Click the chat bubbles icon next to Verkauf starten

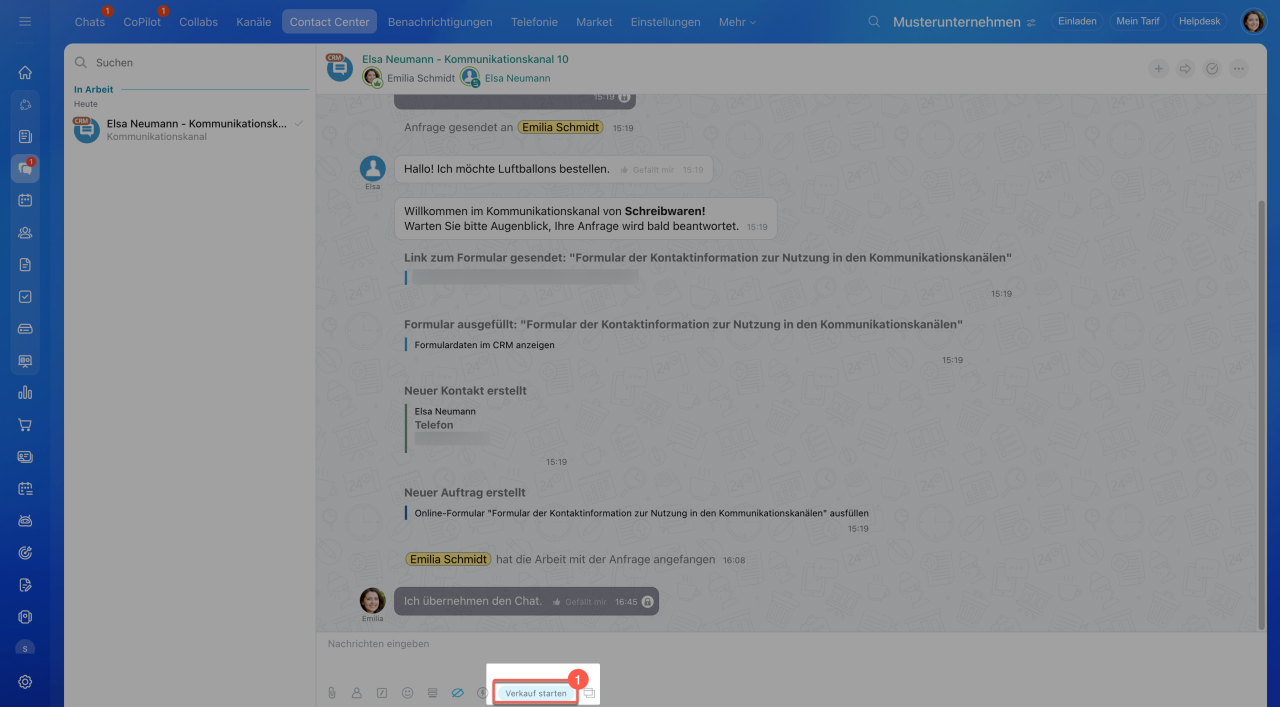[x=589, y=693]
